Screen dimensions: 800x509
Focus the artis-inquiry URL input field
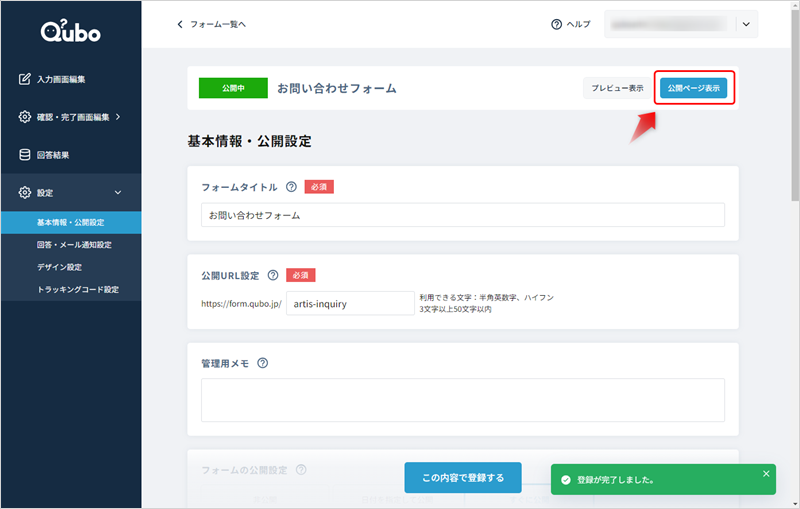(350, 303)
